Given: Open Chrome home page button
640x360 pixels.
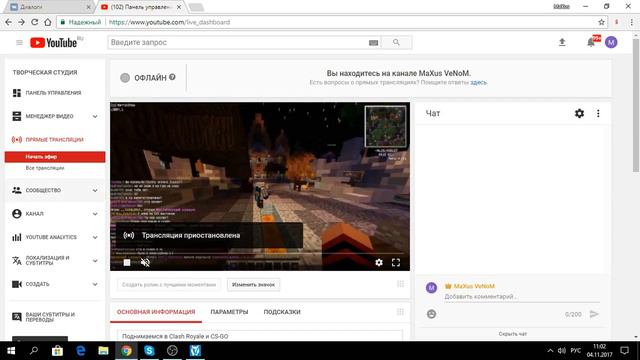Looking at the screenshot, I should click(x=48, y=22).
